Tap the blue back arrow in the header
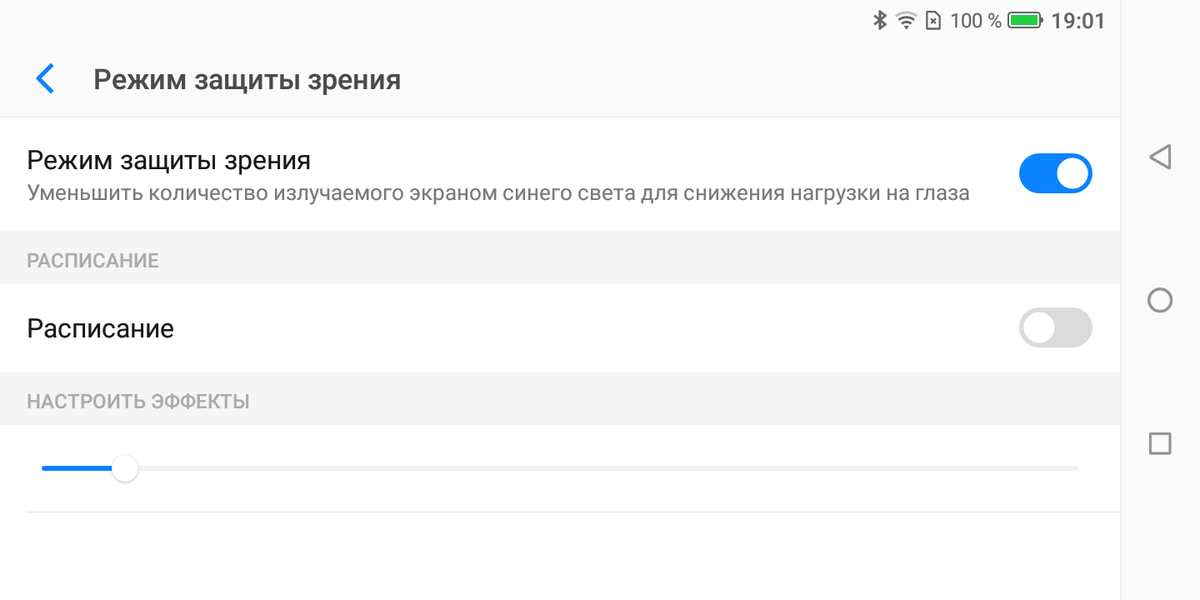 pyautogui.click(x=45, y=79)
